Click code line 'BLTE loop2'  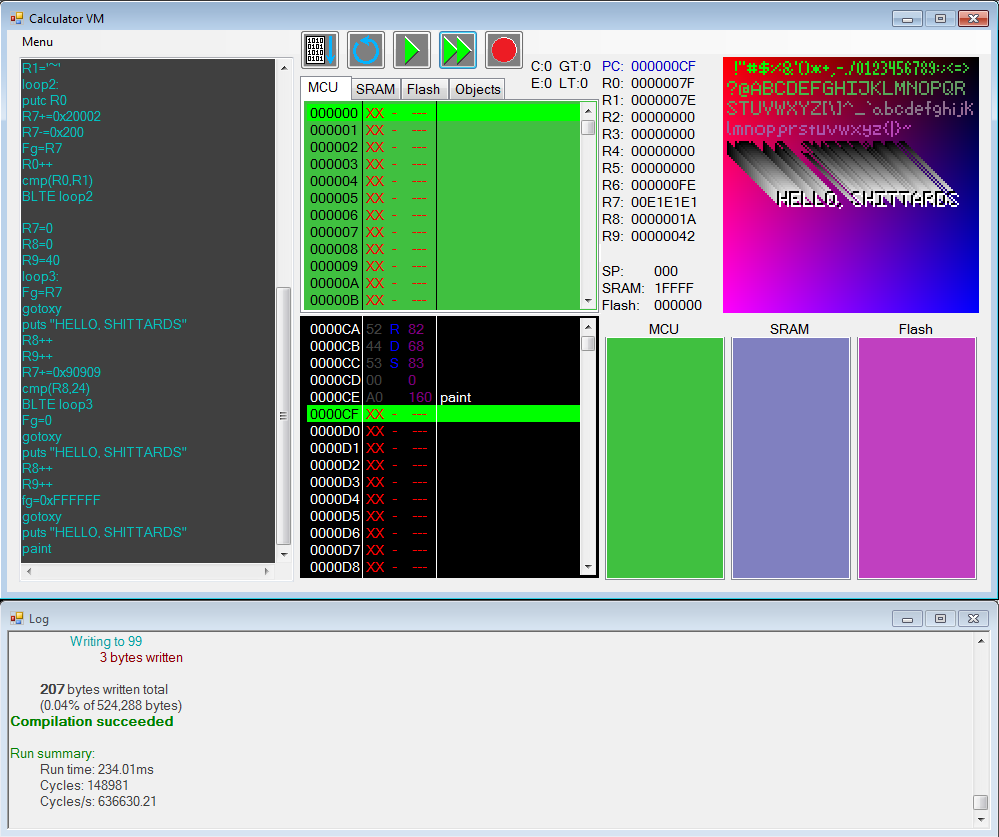click(57, 196)
